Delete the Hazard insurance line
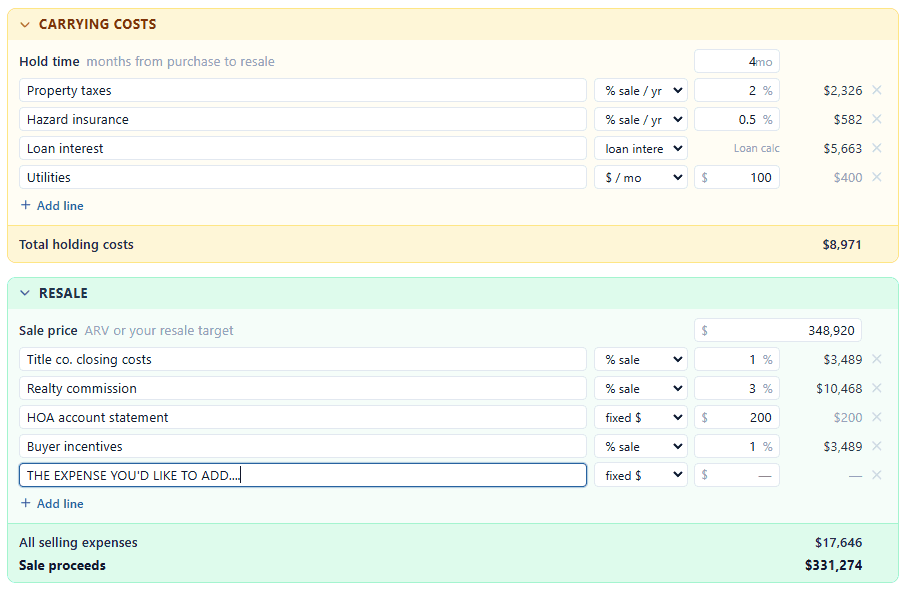 (877, 119)
